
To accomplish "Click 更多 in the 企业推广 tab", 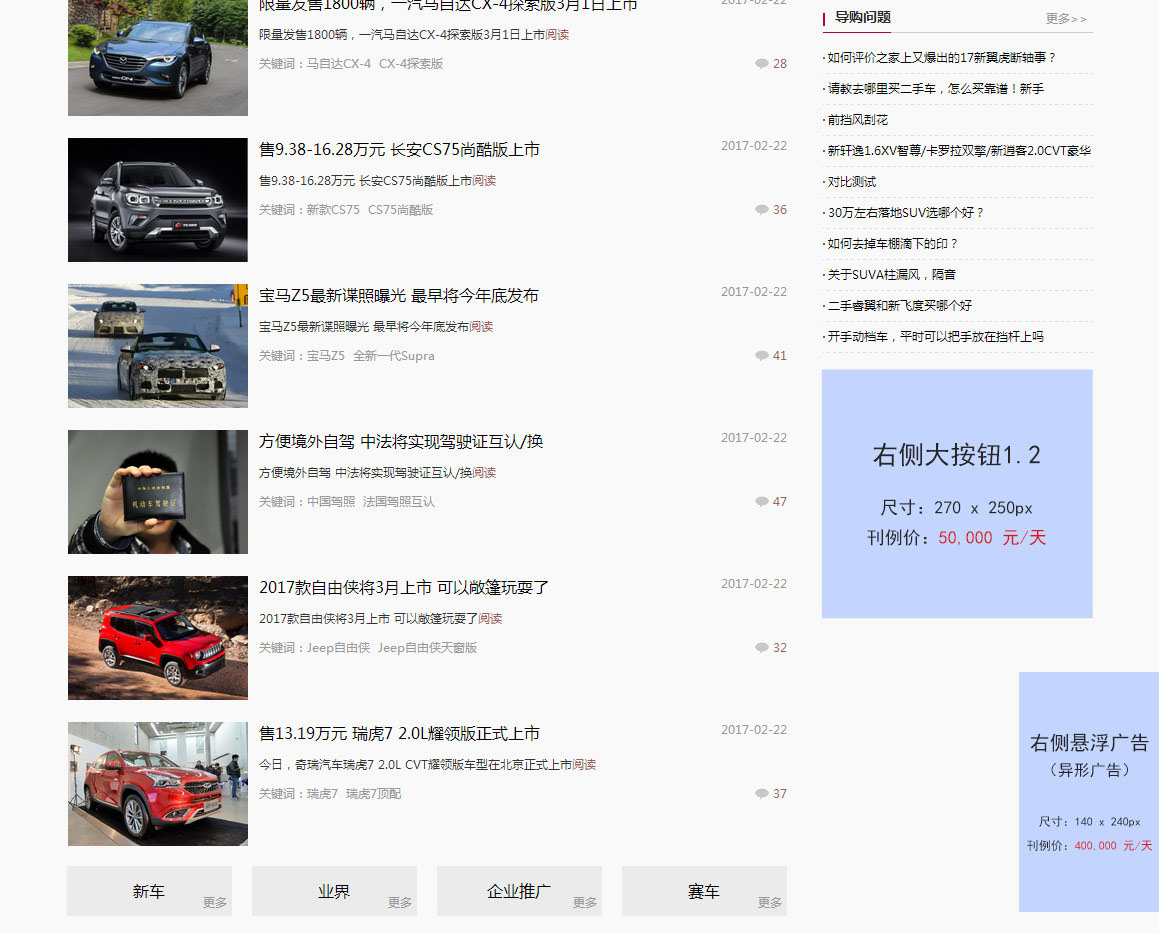I will [x=585, y=903].
